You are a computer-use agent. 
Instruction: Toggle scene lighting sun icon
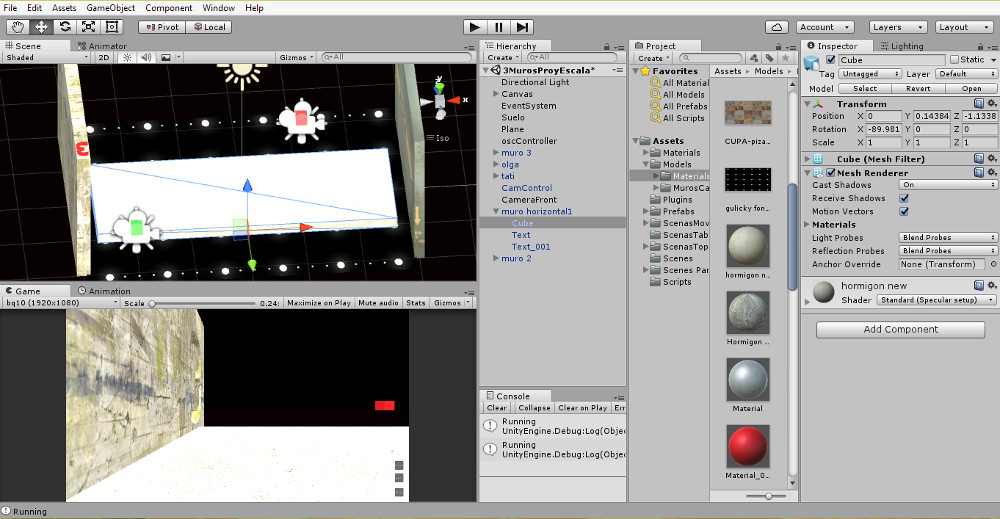tap(127, 58)
